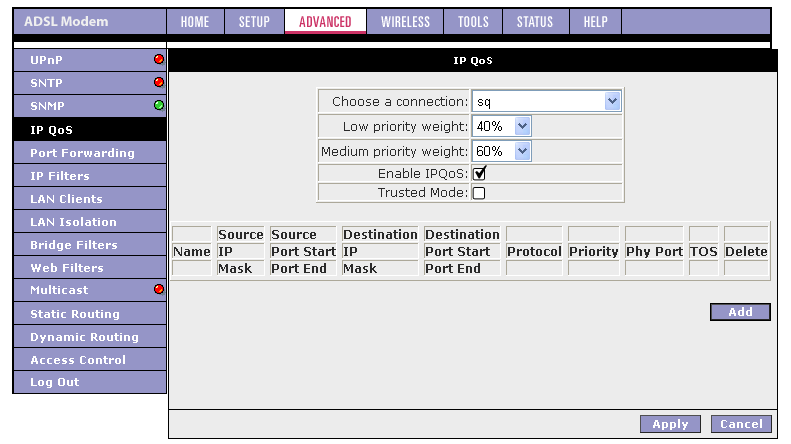Switch to the WIRELESS tab
This screenshot has height=444, width=791.
pos(405,22)
